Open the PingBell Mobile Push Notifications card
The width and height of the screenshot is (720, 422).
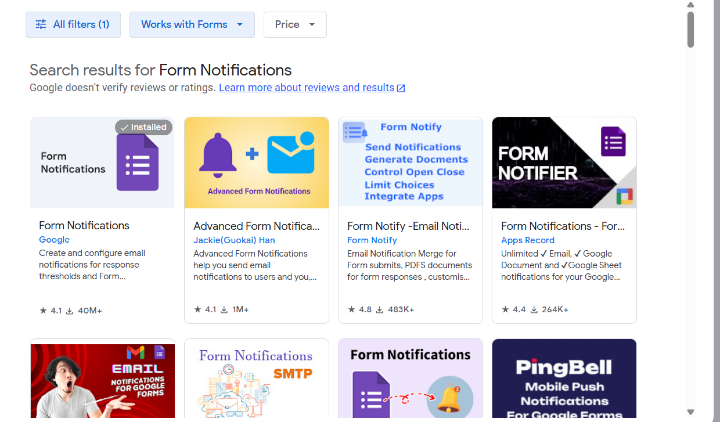[564, 380]
